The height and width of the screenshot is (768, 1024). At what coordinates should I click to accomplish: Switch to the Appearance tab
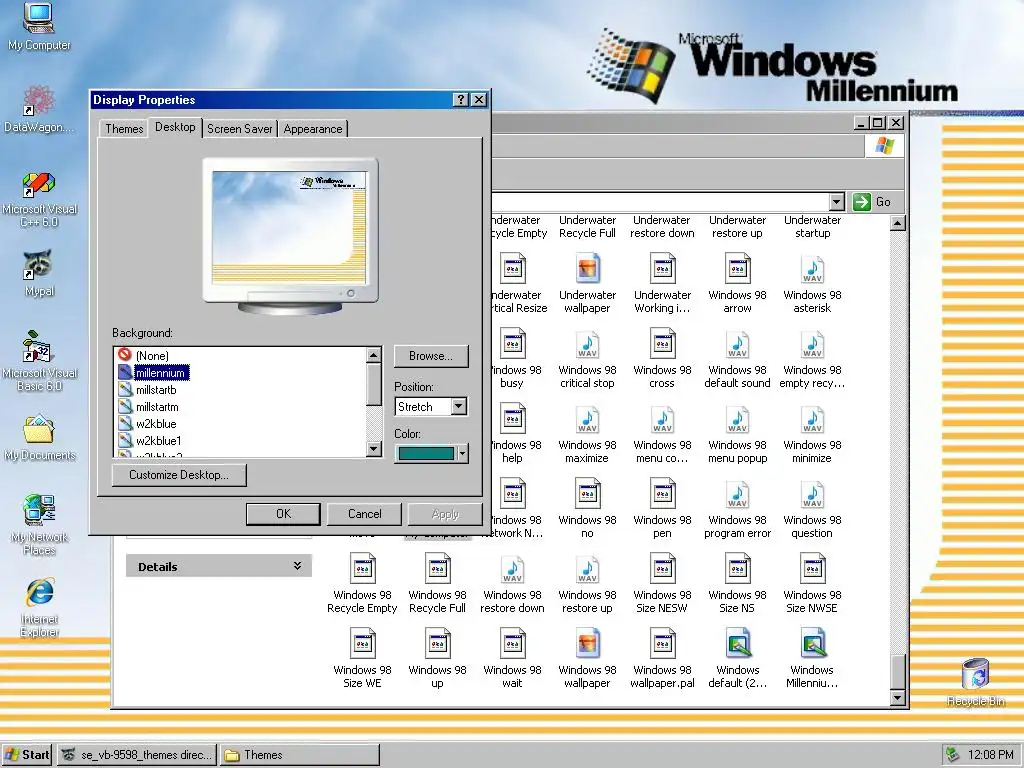click(313, 129)
